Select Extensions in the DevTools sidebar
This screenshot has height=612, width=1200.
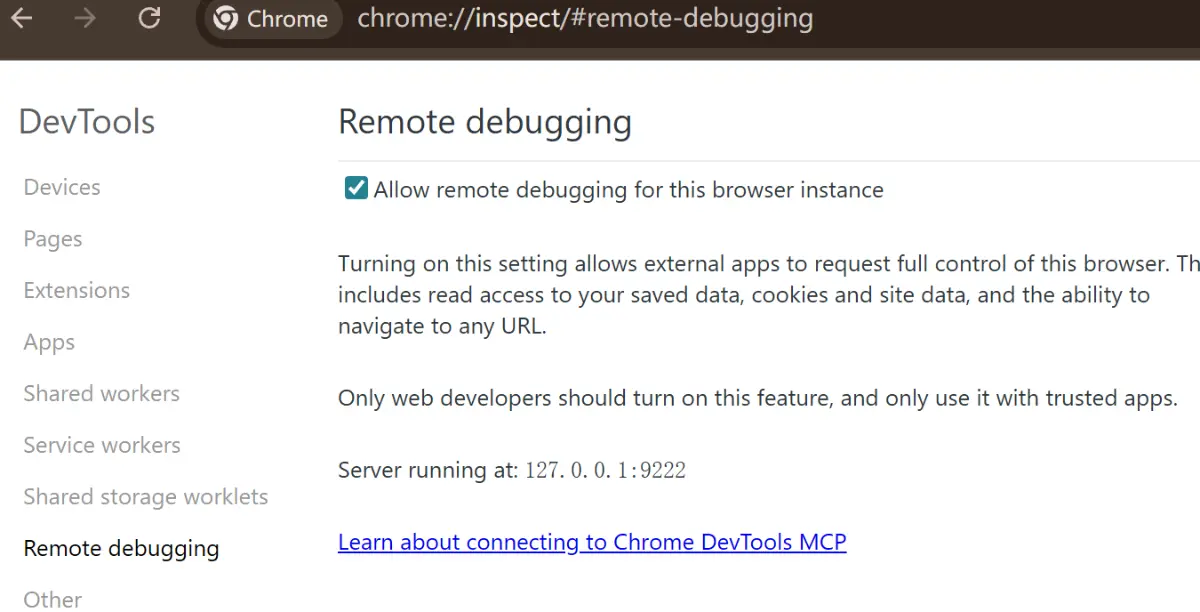[x=77, y=290]
